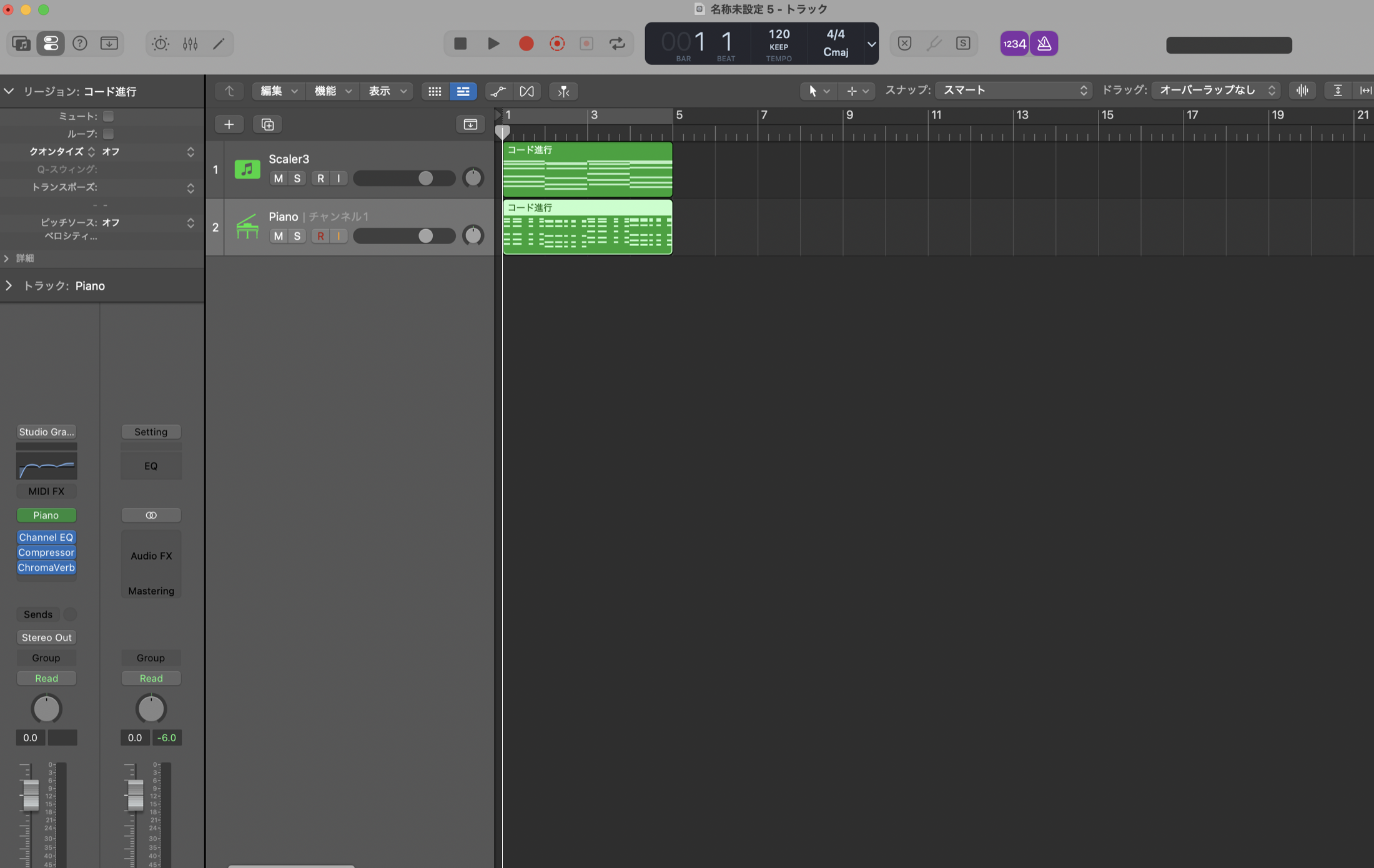The height and width of the screenshot is (868, 1374).
Task: Toggle Cycle mode loop icon
Action: [x=617, y=43]
